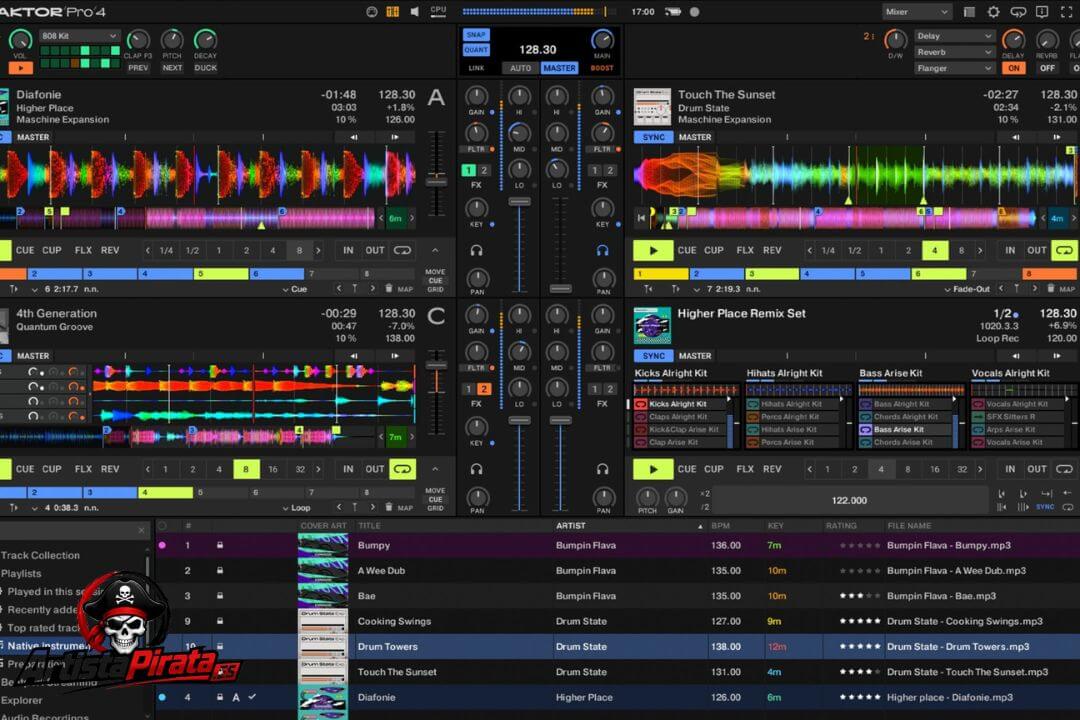1080x720 pixels.
Task: Open the Mixer layout dropdown
Action: point(917,12)
